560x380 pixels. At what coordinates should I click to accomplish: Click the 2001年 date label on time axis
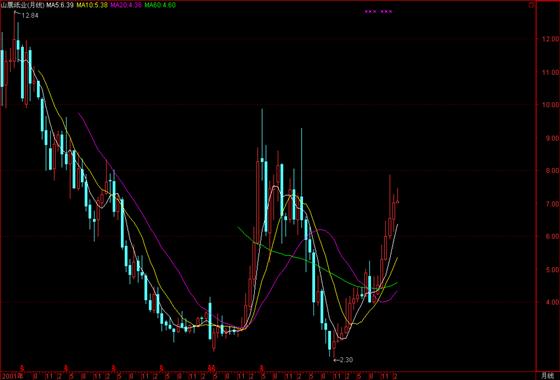click(12, 376)
